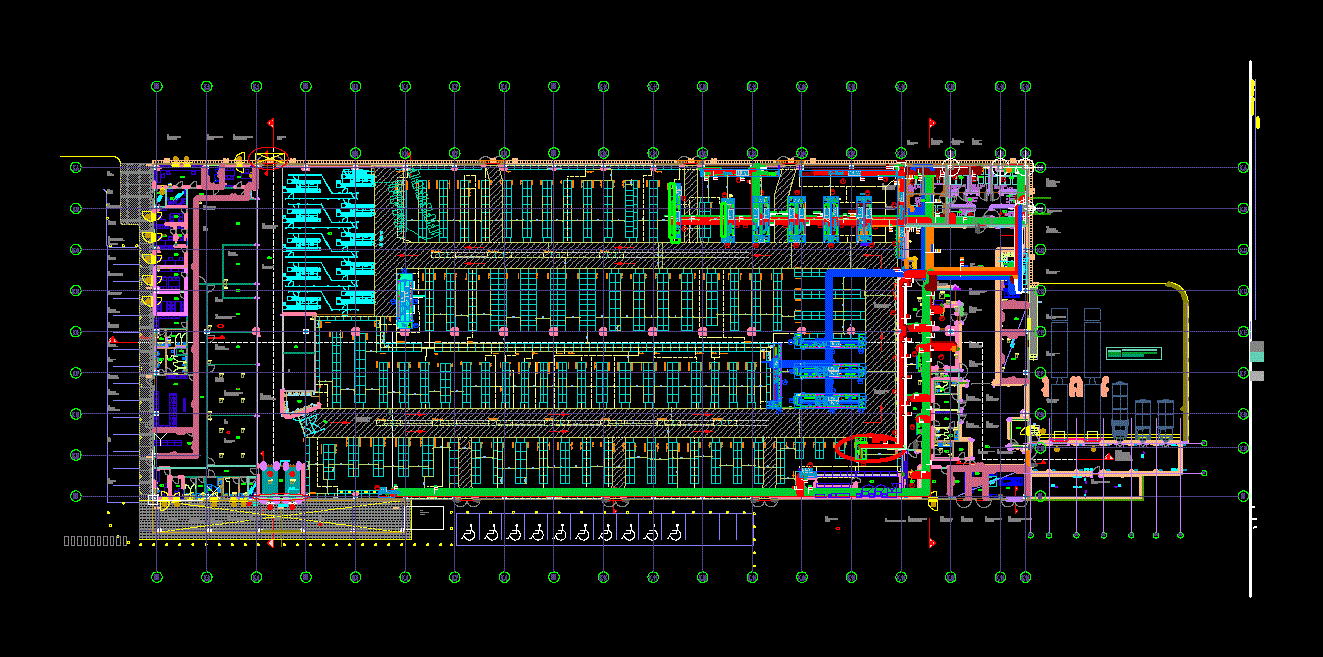Select the green legend box in right annex
The height and width of the screenshot is (657, 1323).
coord(1133,353)
